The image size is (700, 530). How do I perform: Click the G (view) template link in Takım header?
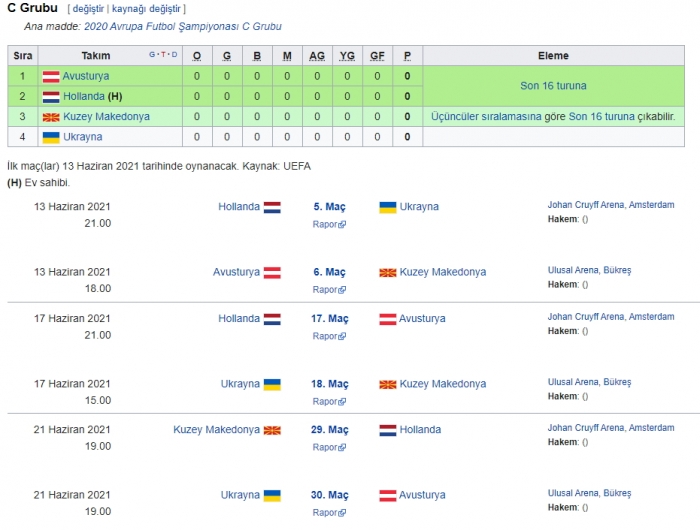pyautogui.click(x=152, y=55)
